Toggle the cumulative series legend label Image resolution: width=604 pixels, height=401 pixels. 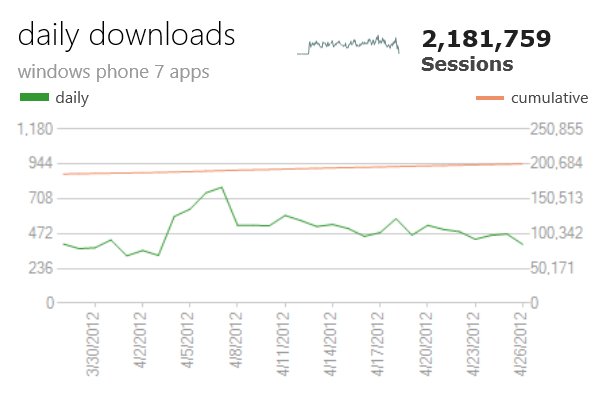point(549,98)
